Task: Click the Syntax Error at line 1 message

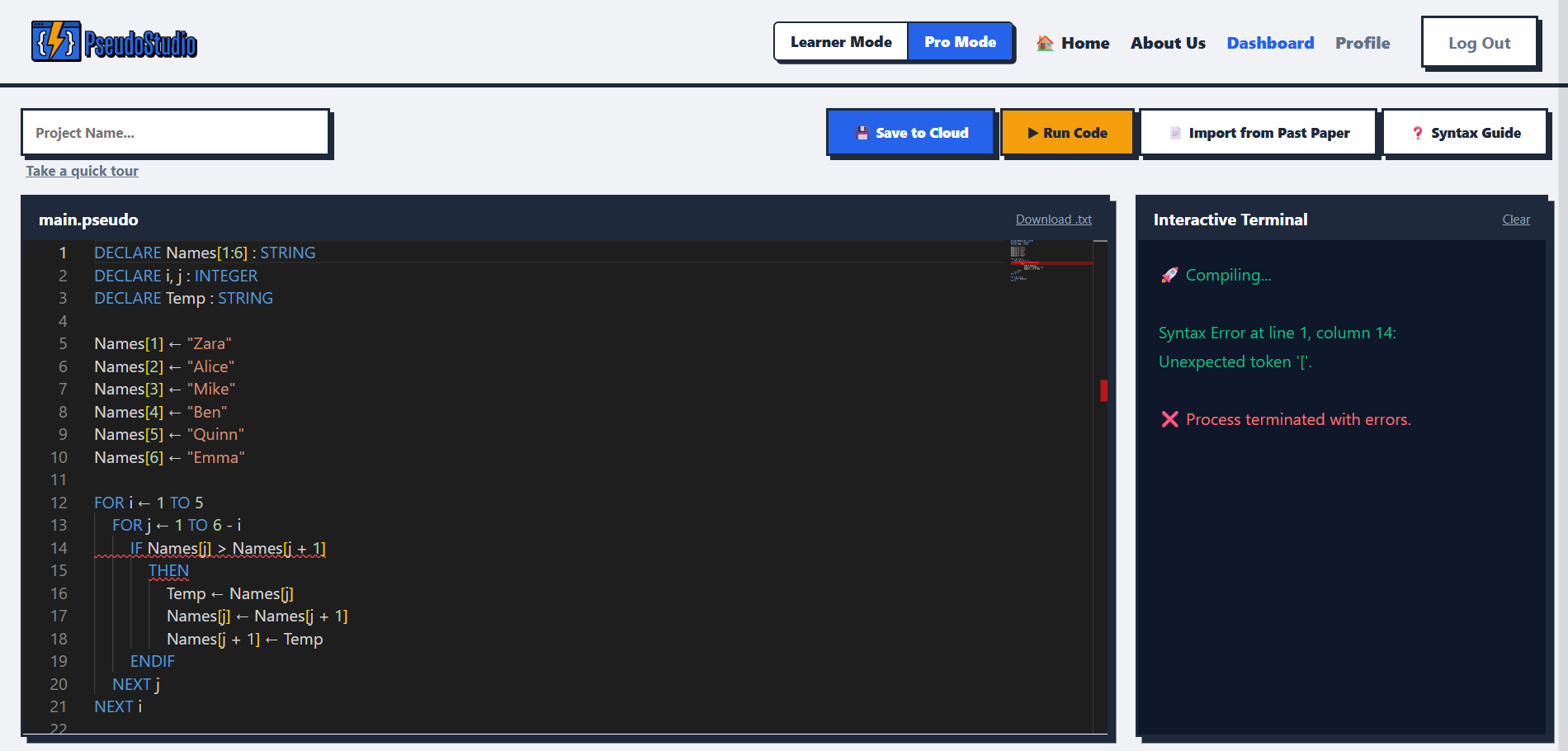Action: (x=1278, y=333)
